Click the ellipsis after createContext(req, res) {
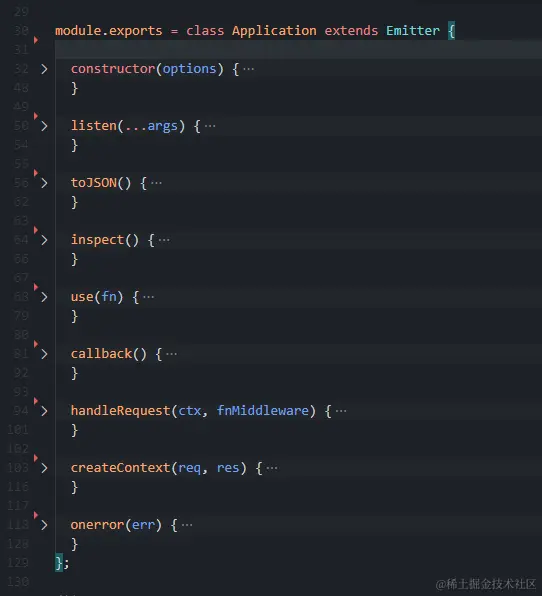Screen dimensions: 542x596 point(272,468)
